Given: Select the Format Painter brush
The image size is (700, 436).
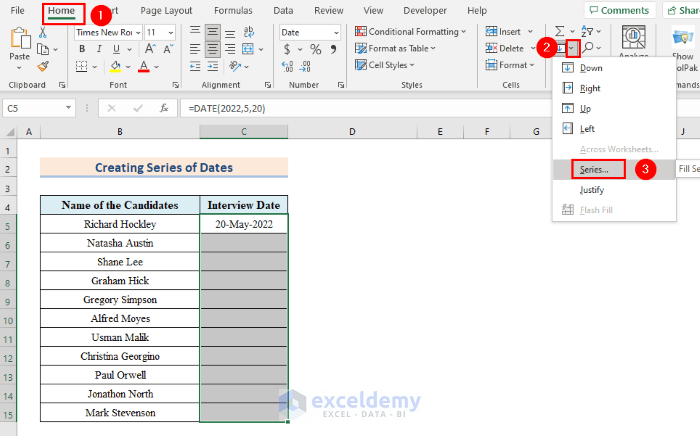Looking at the screenshot, I should click(x=43, y=66).
